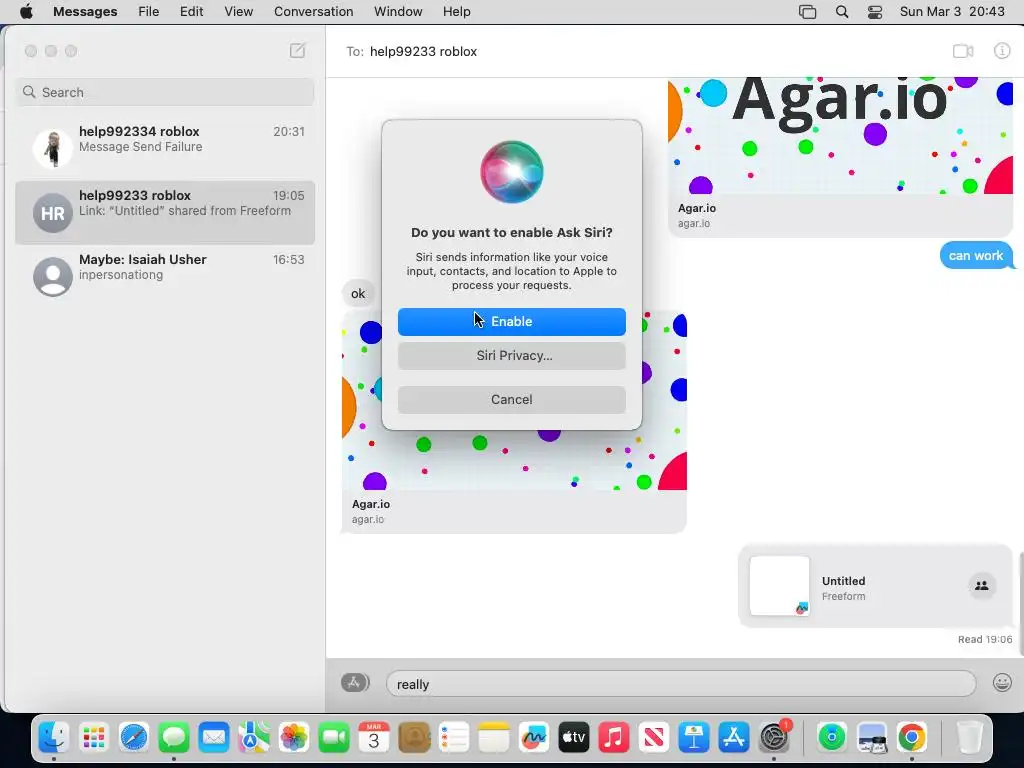Open Freeform from the Dock
The width and height of the screenshot is (1024, 768).
coord(534,738)
